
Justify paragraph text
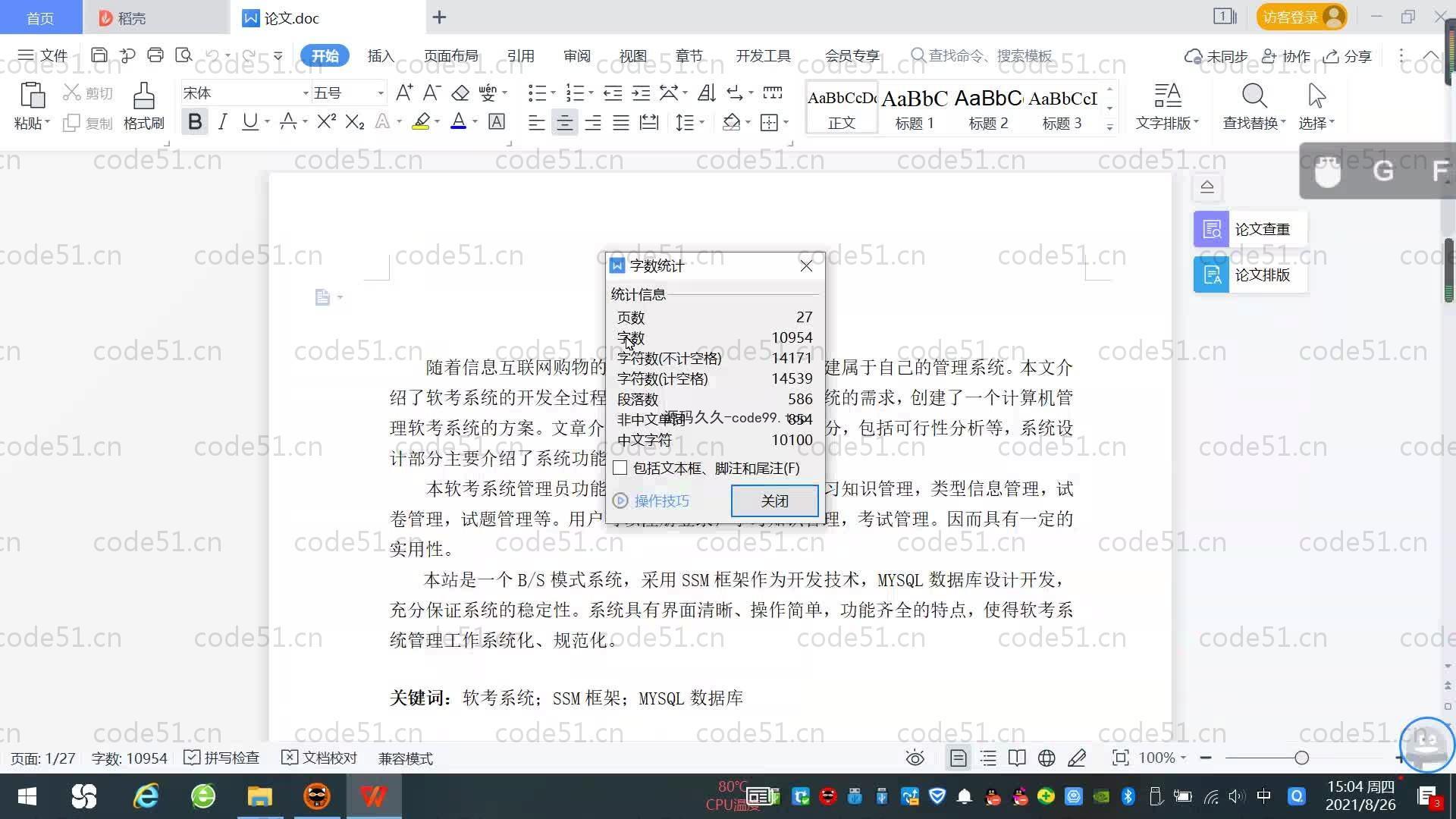[x=621, y=122]
